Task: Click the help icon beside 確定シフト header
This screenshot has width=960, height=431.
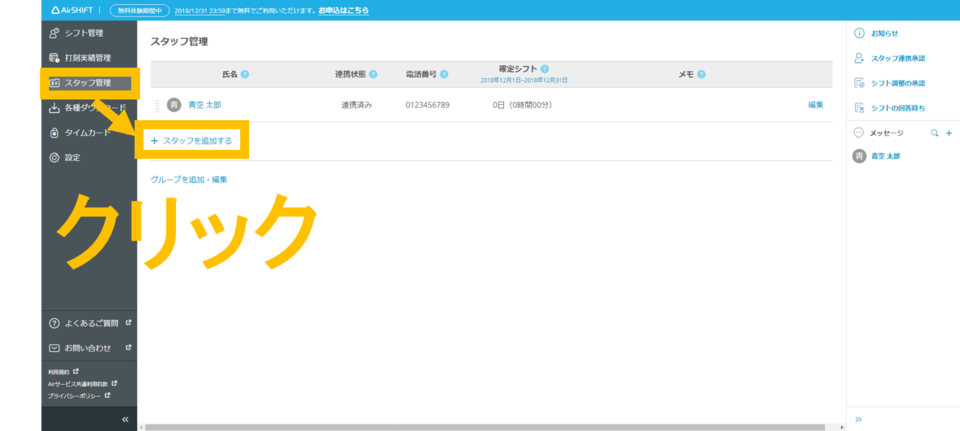Action: (544, 69)
